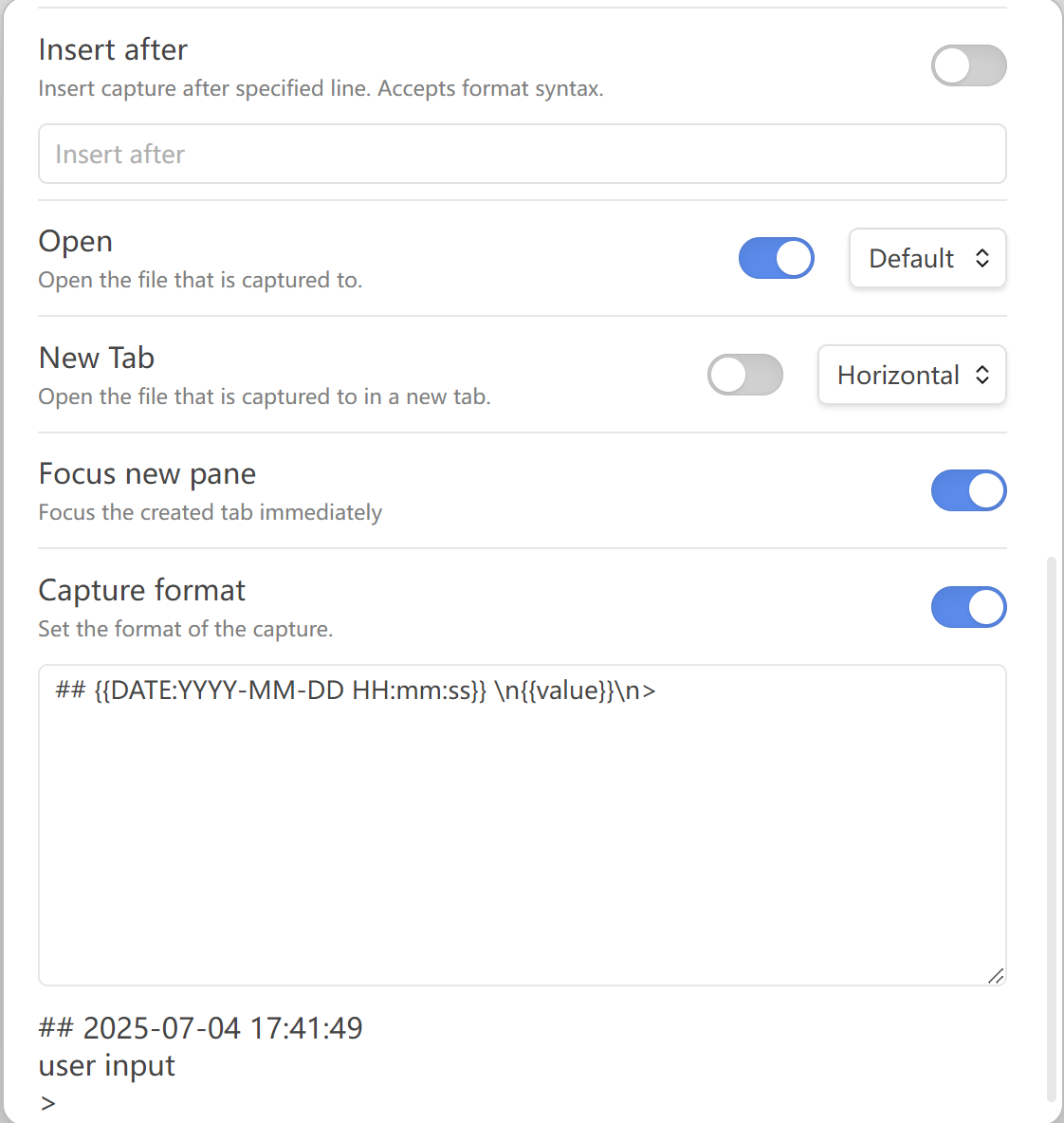This screenshot has width=1064, height=1123.
Task: Disable the Capture format toggle
Action: pyautogui.click(x=968, y=607)
